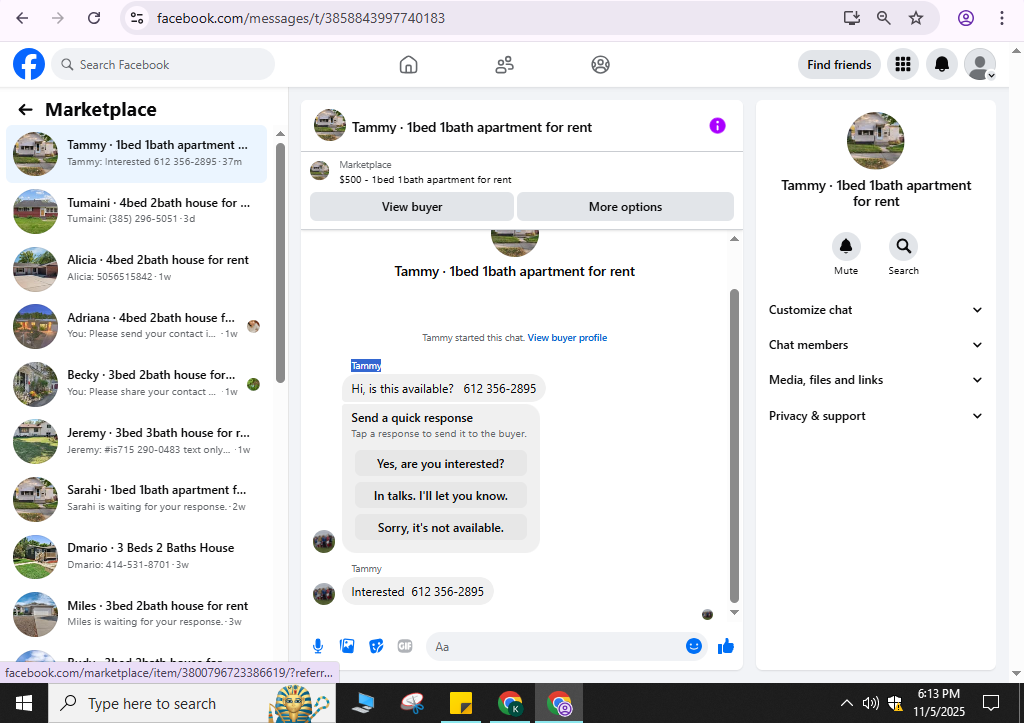Screen dimensions: 1024x723
Task: Open the apps grid menu icon
Action: 903,64
